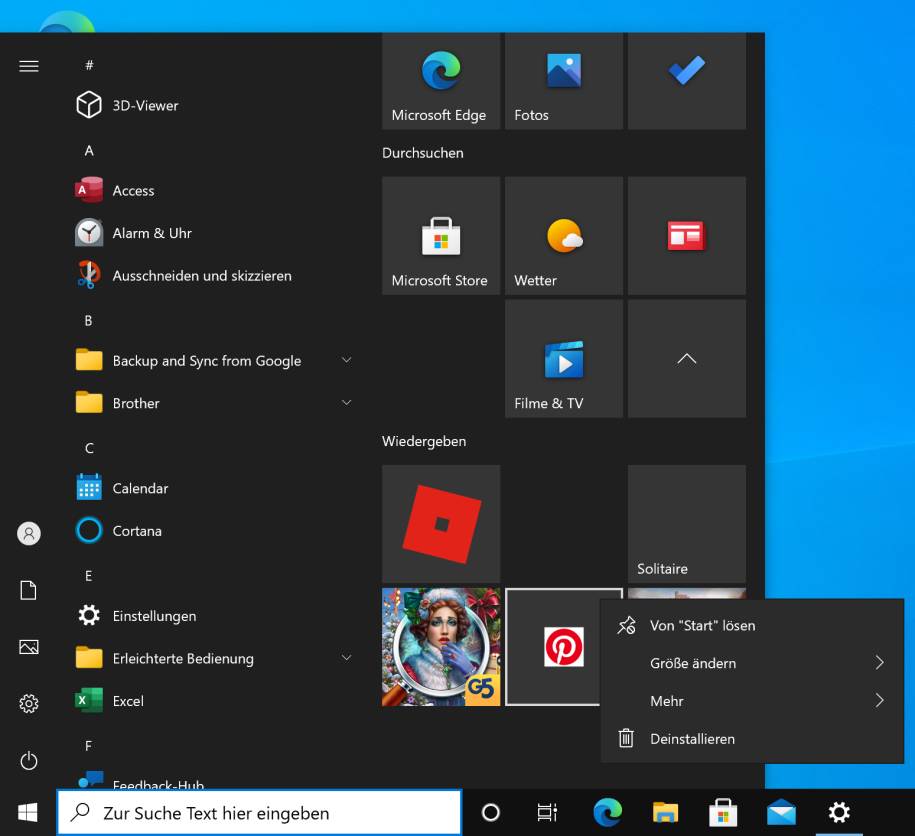The image size is (915, 836).
Task: Open the red Roblox tile
Action: (441, 524)
